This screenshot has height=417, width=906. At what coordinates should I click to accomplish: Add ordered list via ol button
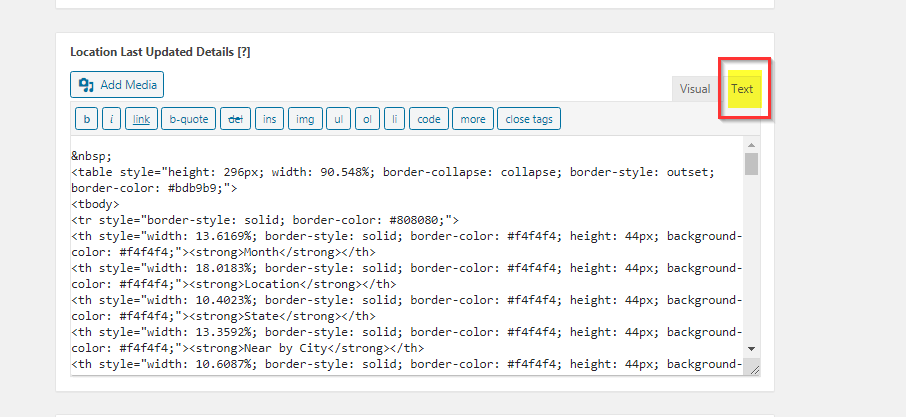(368, 120)
